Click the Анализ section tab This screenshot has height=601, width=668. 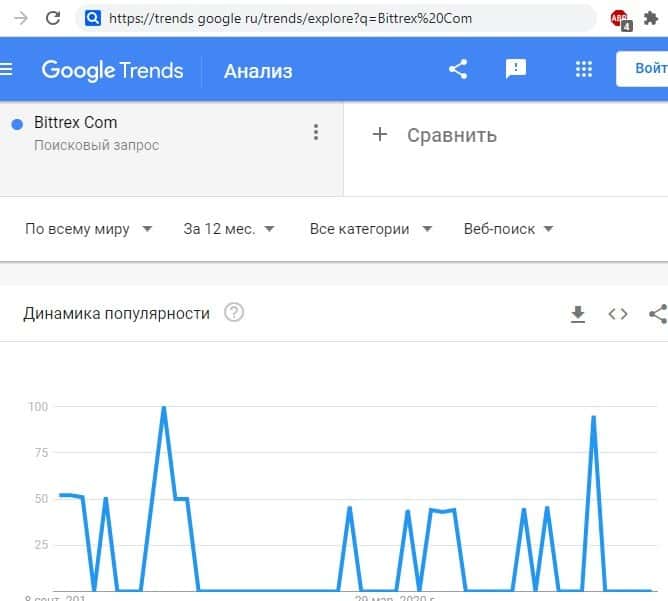(x=258, y=70)
